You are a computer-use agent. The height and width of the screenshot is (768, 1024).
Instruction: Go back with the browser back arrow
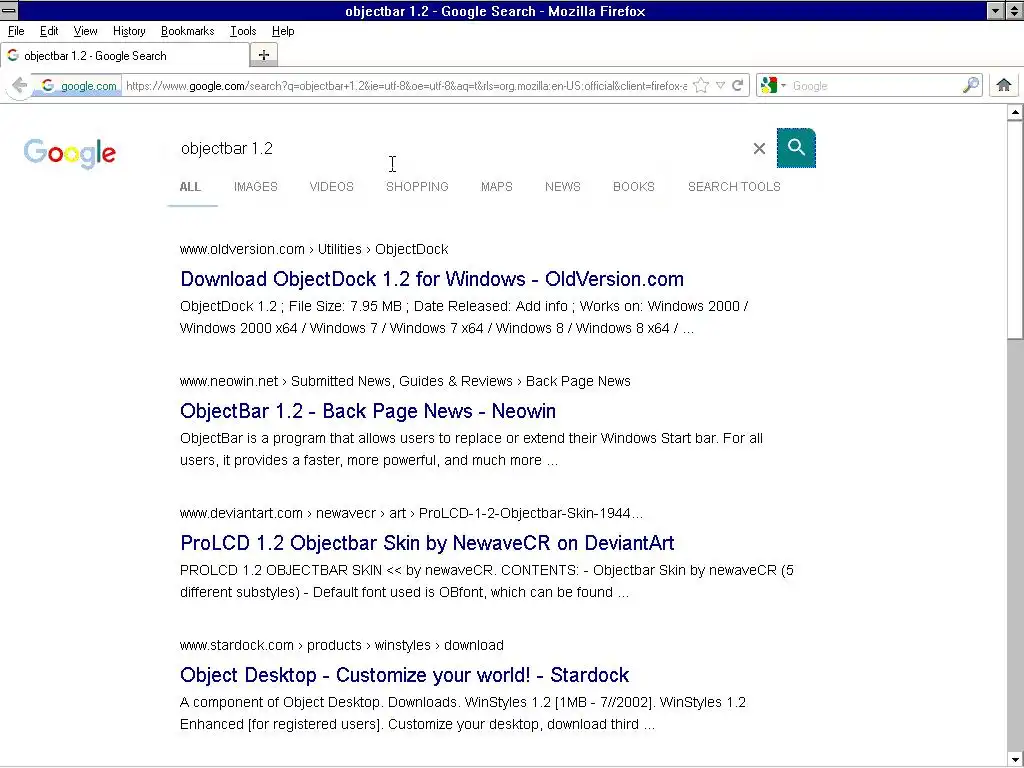click(20, 86)
